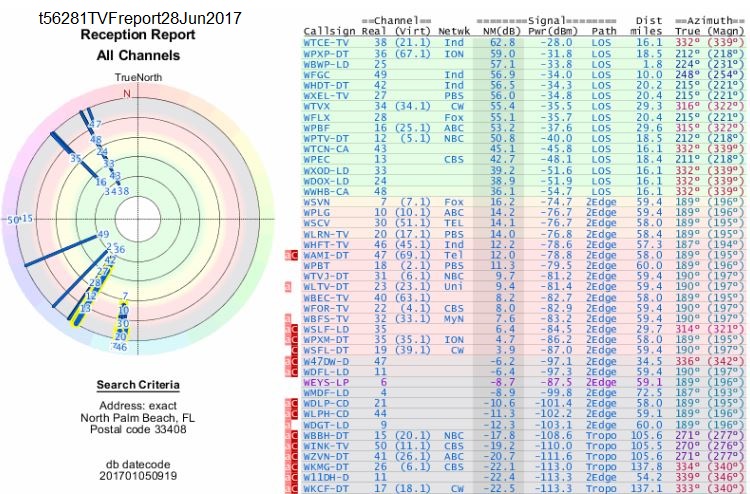Click channel 49 marker on radar plot
The width and height of the screenshot is (750, 494).
click(x=102, y=234)
